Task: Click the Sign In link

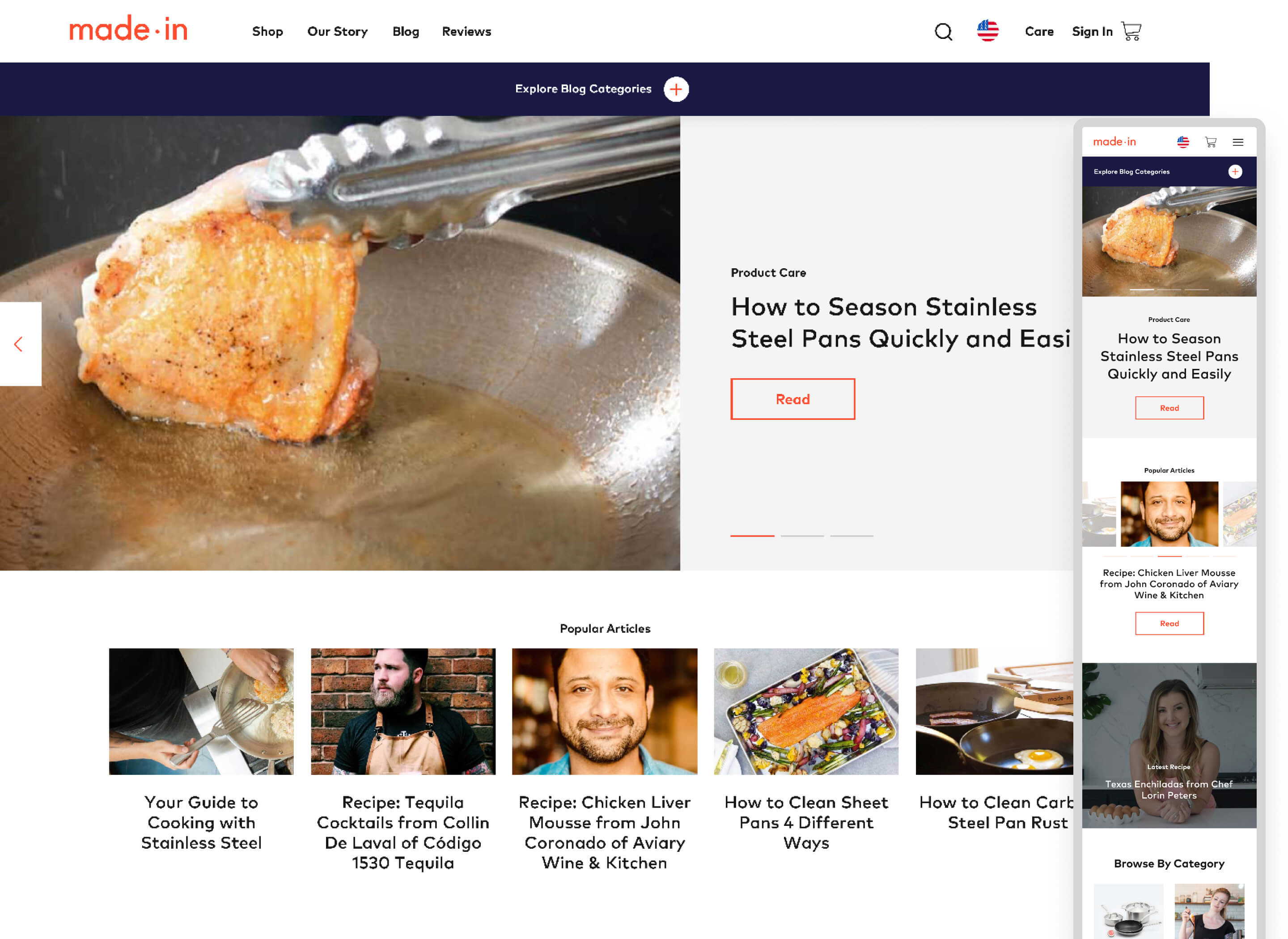Action: click(1092, 32)
